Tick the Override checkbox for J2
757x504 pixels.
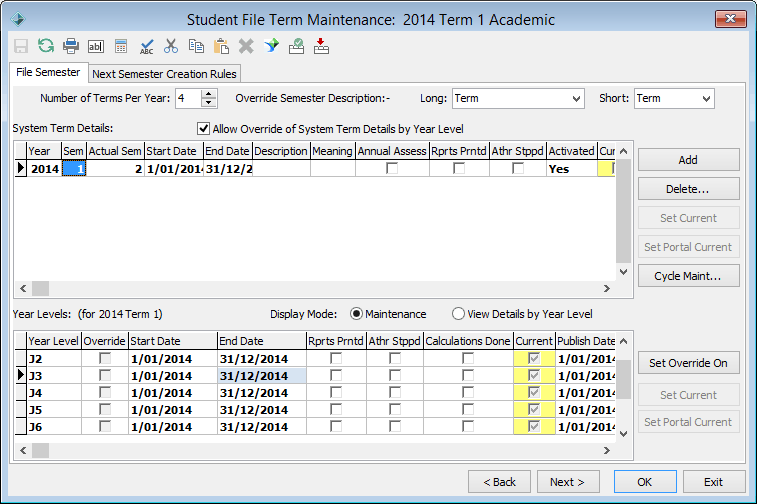pyautogui.click(x=105, y=359)
